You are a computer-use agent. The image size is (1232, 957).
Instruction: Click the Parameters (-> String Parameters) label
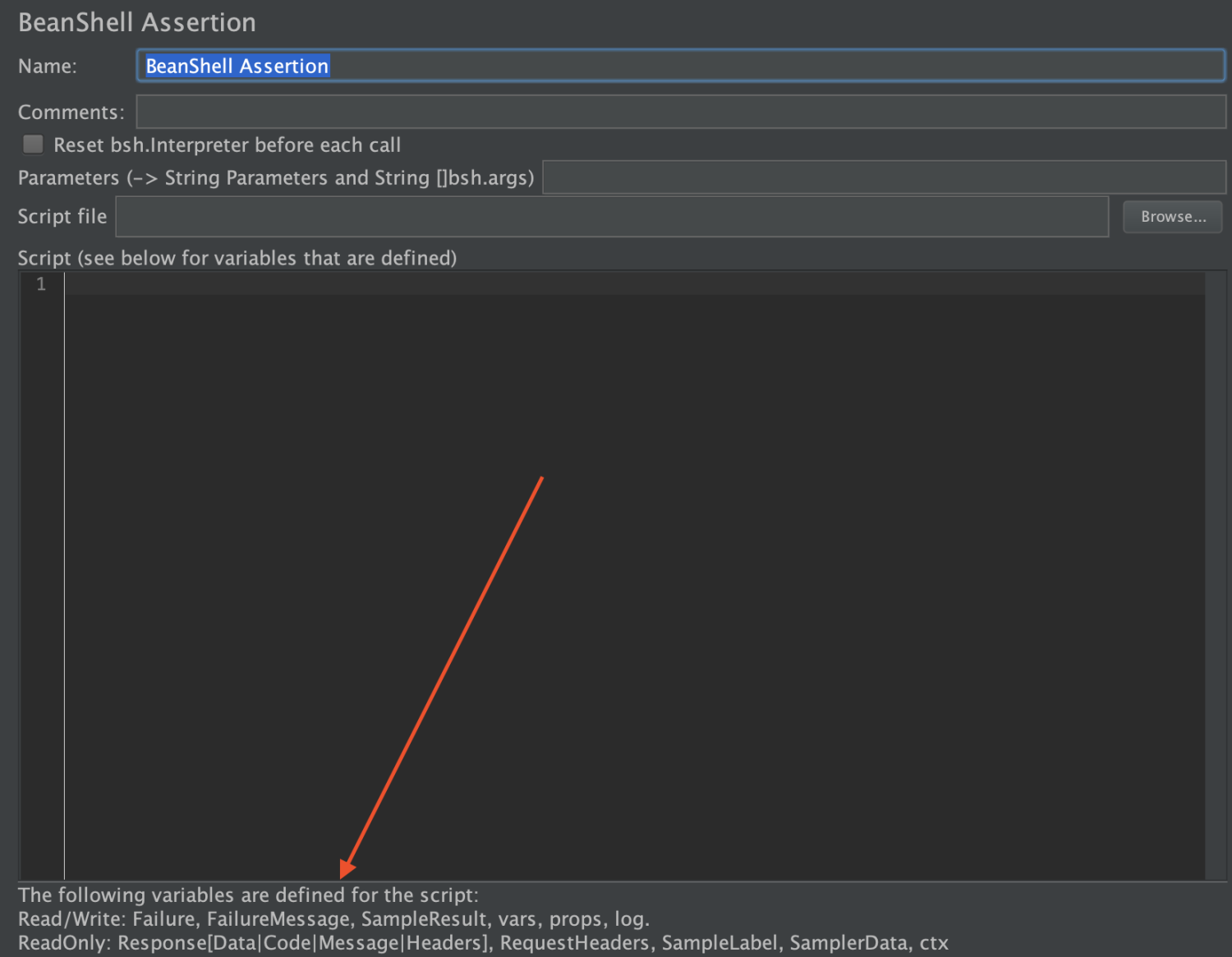pos(276,178)
